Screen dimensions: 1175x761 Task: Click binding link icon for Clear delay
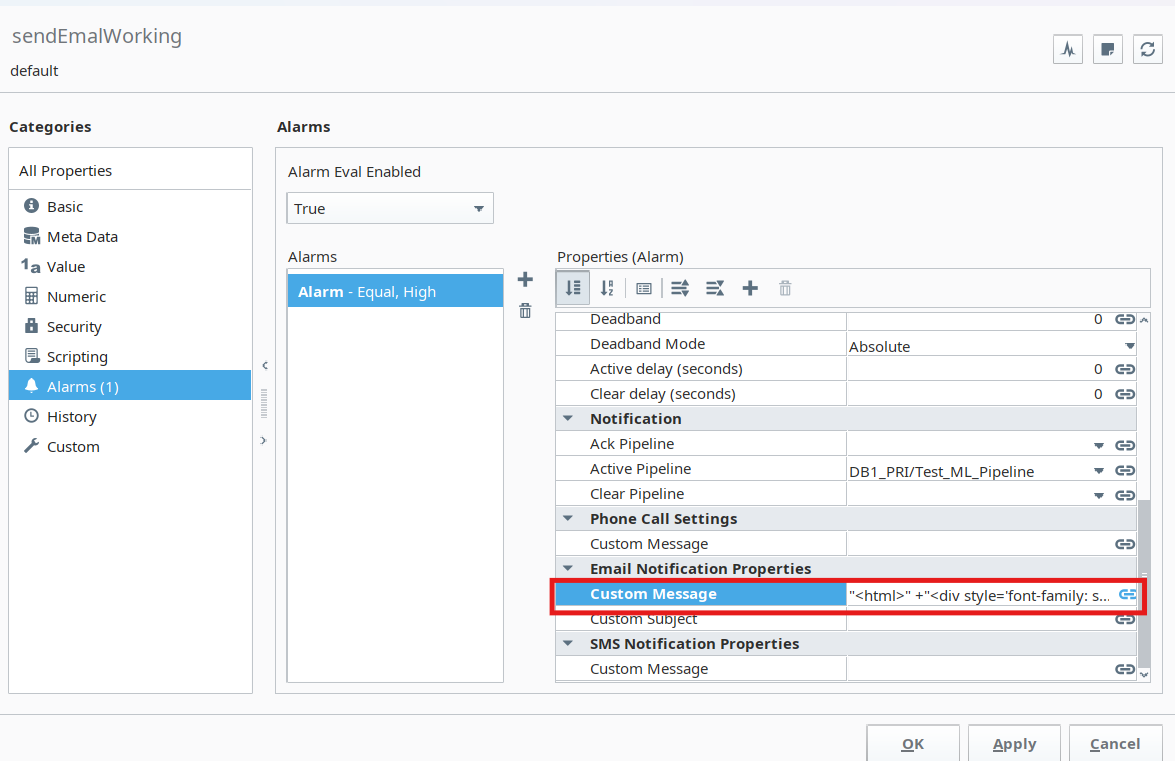click(1125, 394)
